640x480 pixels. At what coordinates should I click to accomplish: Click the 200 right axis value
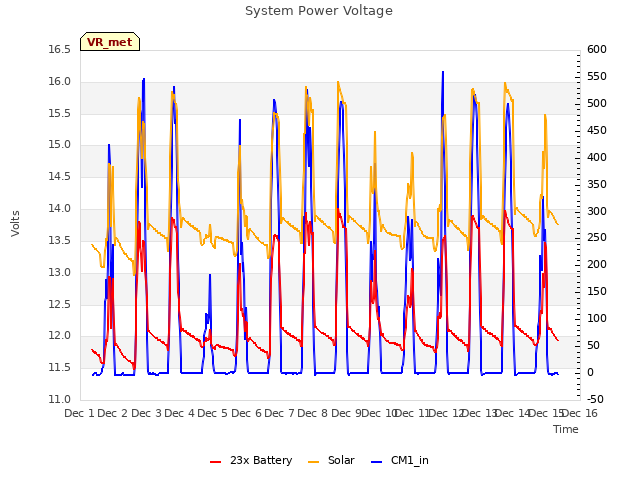(x=597, y=264)
